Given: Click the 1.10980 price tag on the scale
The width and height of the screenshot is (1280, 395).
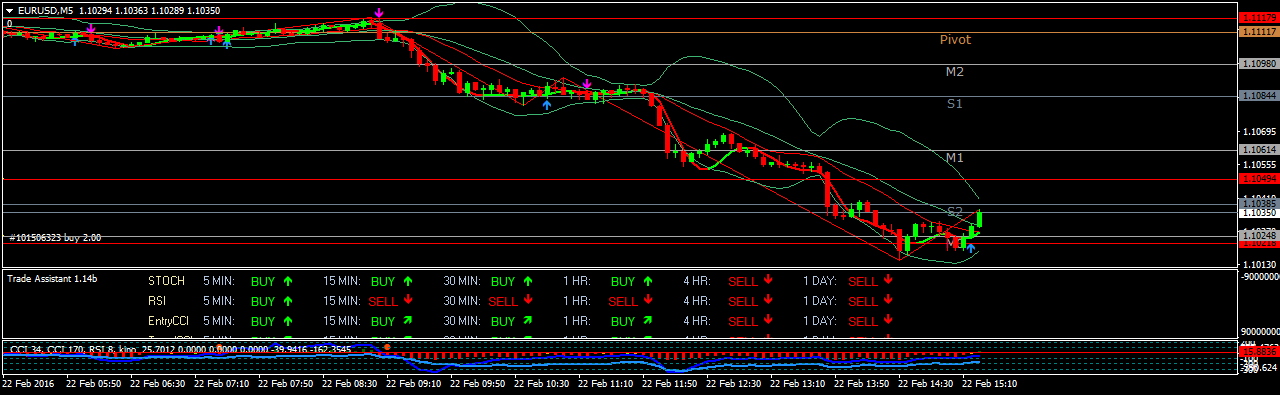Looking at the screenshot, I should (x=1258, y=64).
